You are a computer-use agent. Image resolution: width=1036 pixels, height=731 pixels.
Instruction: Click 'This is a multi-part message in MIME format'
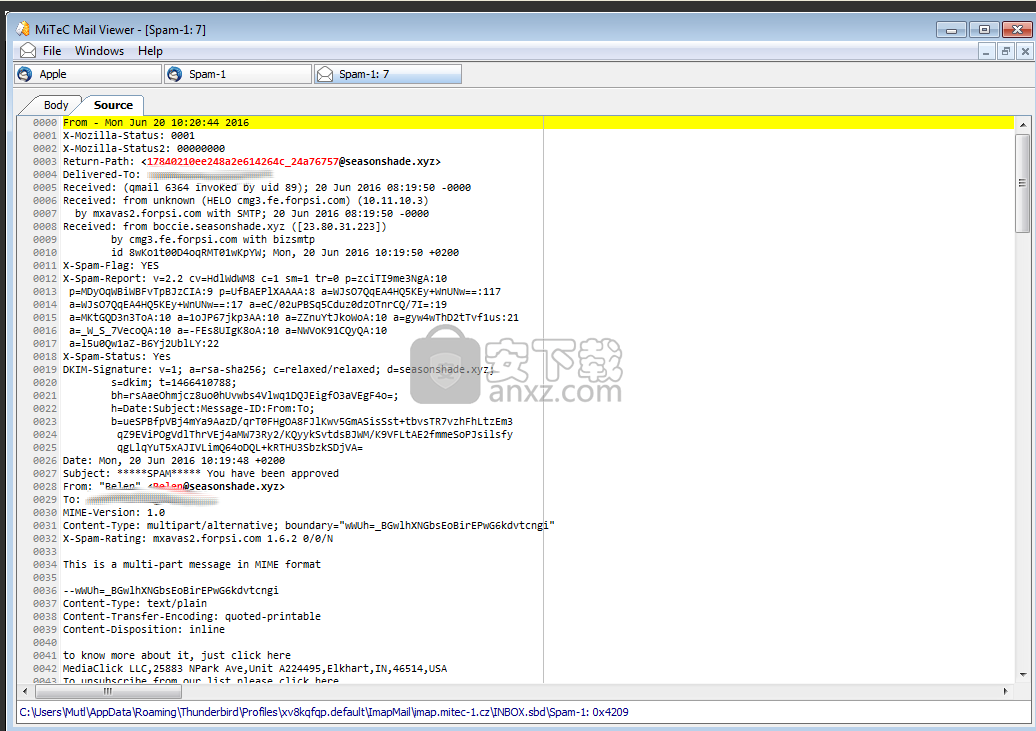192,564
